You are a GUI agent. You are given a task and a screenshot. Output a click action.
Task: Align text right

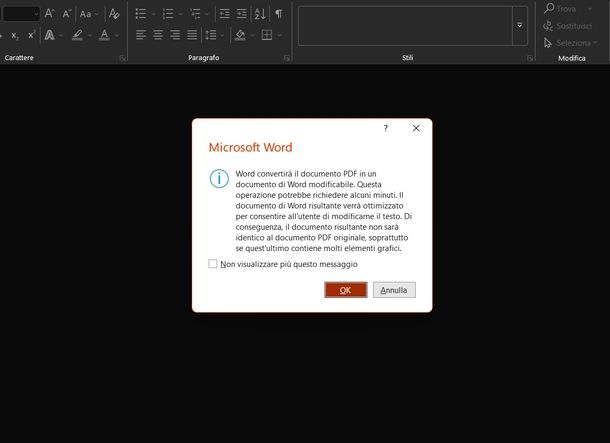coord(175,35)
